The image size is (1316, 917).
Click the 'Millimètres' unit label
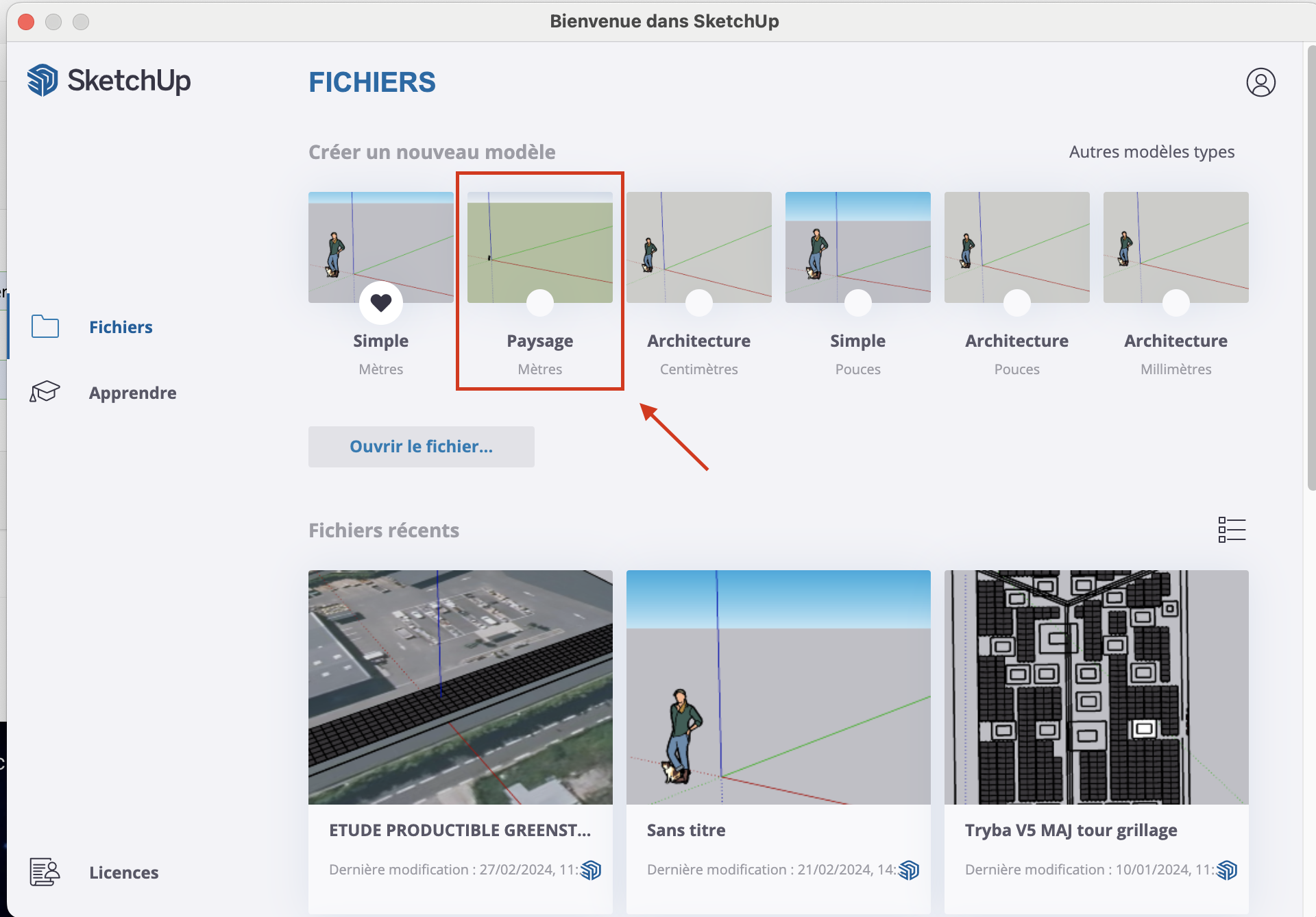[x=1176, y=369]
